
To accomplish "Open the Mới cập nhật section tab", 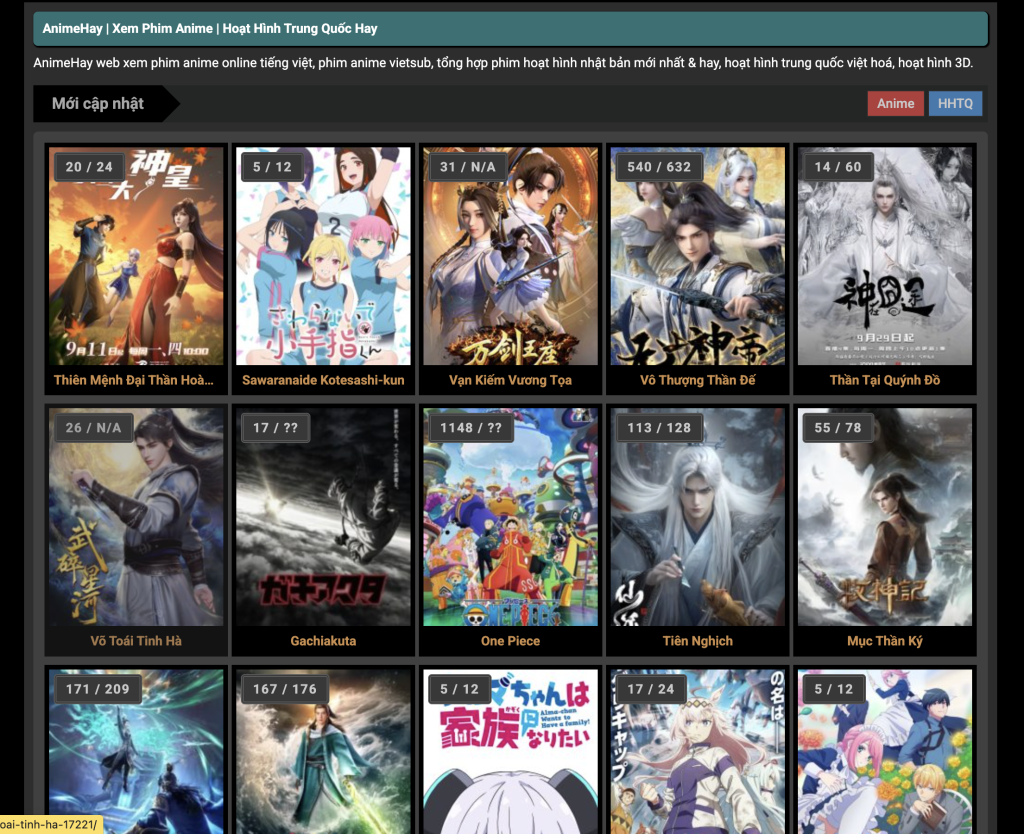I will [x=98, y=104].
